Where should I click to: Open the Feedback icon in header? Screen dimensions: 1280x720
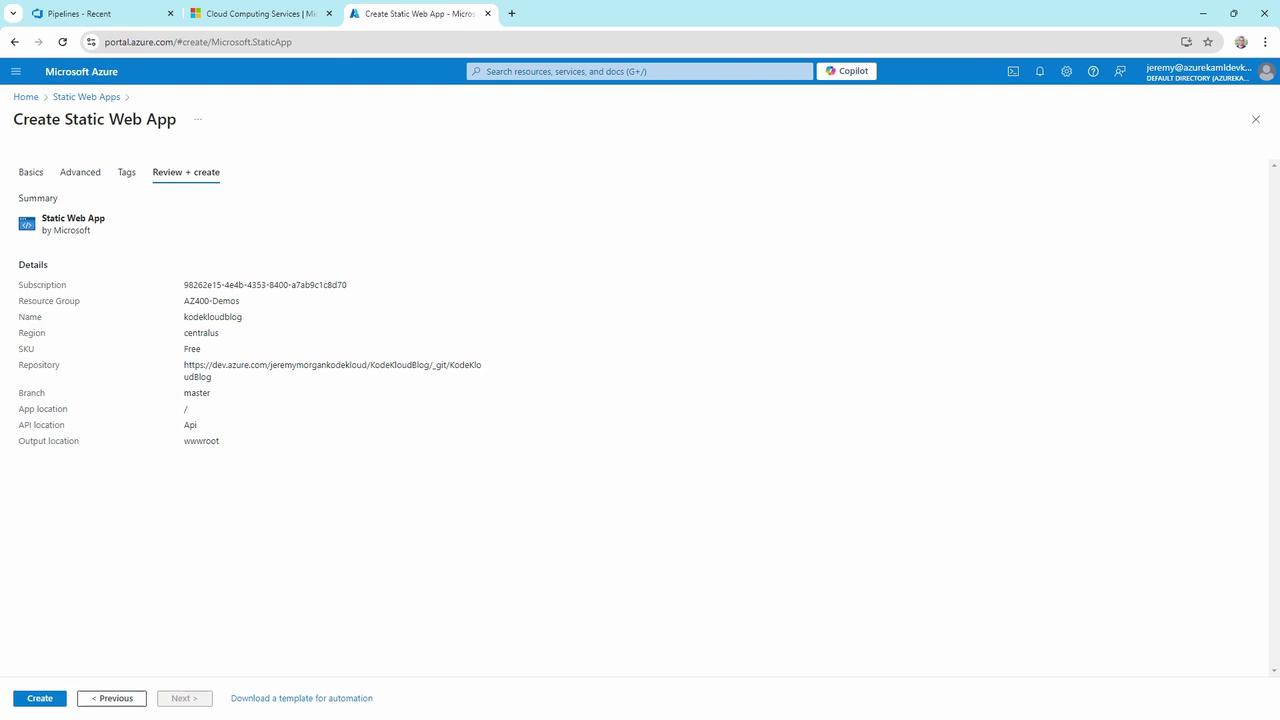coord(1120,71)
